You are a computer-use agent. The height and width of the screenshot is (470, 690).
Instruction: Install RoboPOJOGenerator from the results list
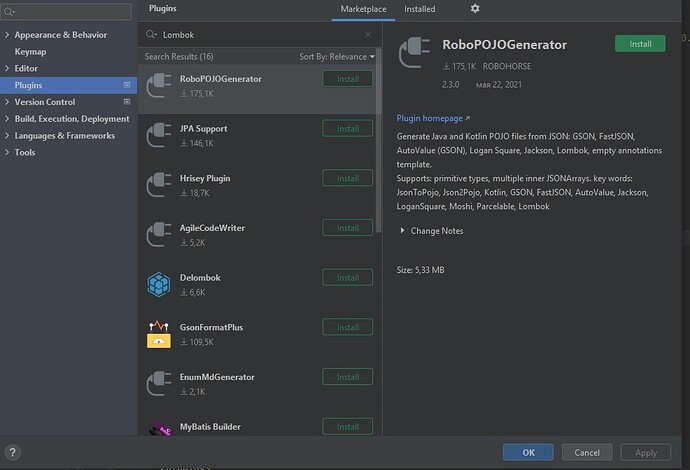click(x=348, y=79)
